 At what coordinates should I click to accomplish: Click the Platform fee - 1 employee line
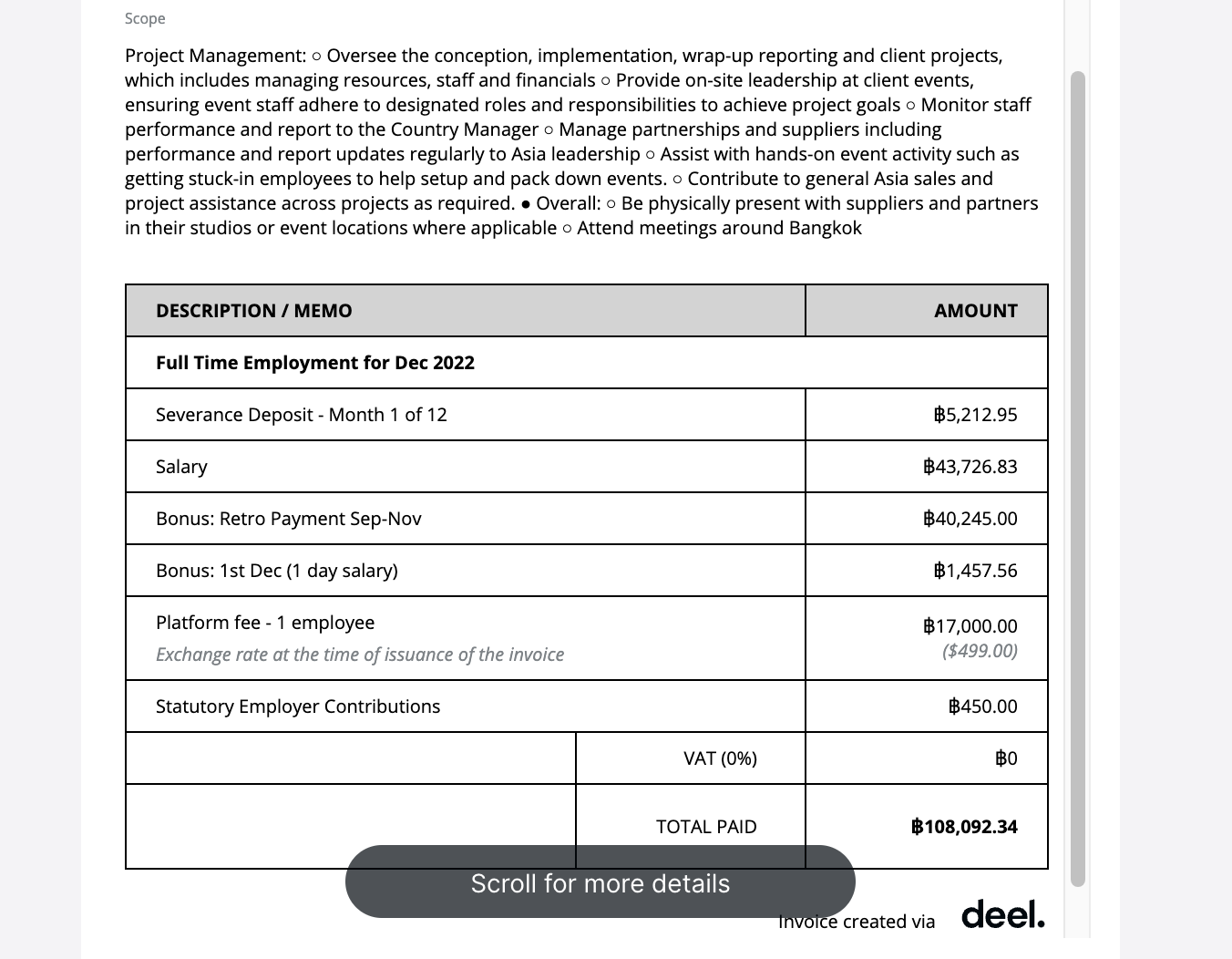(x=265, y=622)
